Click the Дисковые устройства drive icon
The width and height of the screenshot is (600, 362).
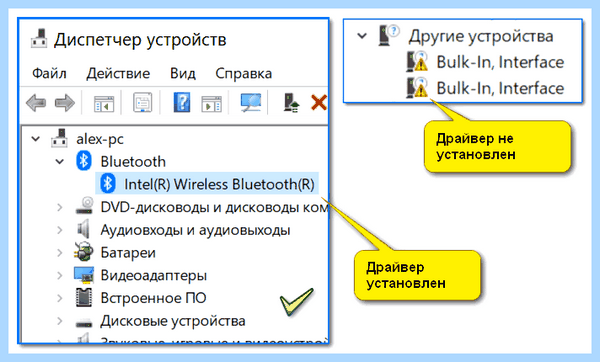pos(83,323)
